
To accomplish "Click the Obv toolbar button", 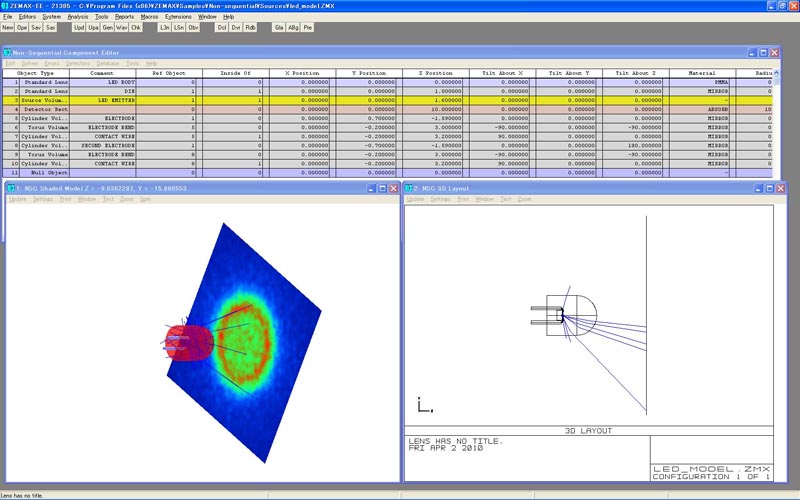I will (x=194, y=28).
